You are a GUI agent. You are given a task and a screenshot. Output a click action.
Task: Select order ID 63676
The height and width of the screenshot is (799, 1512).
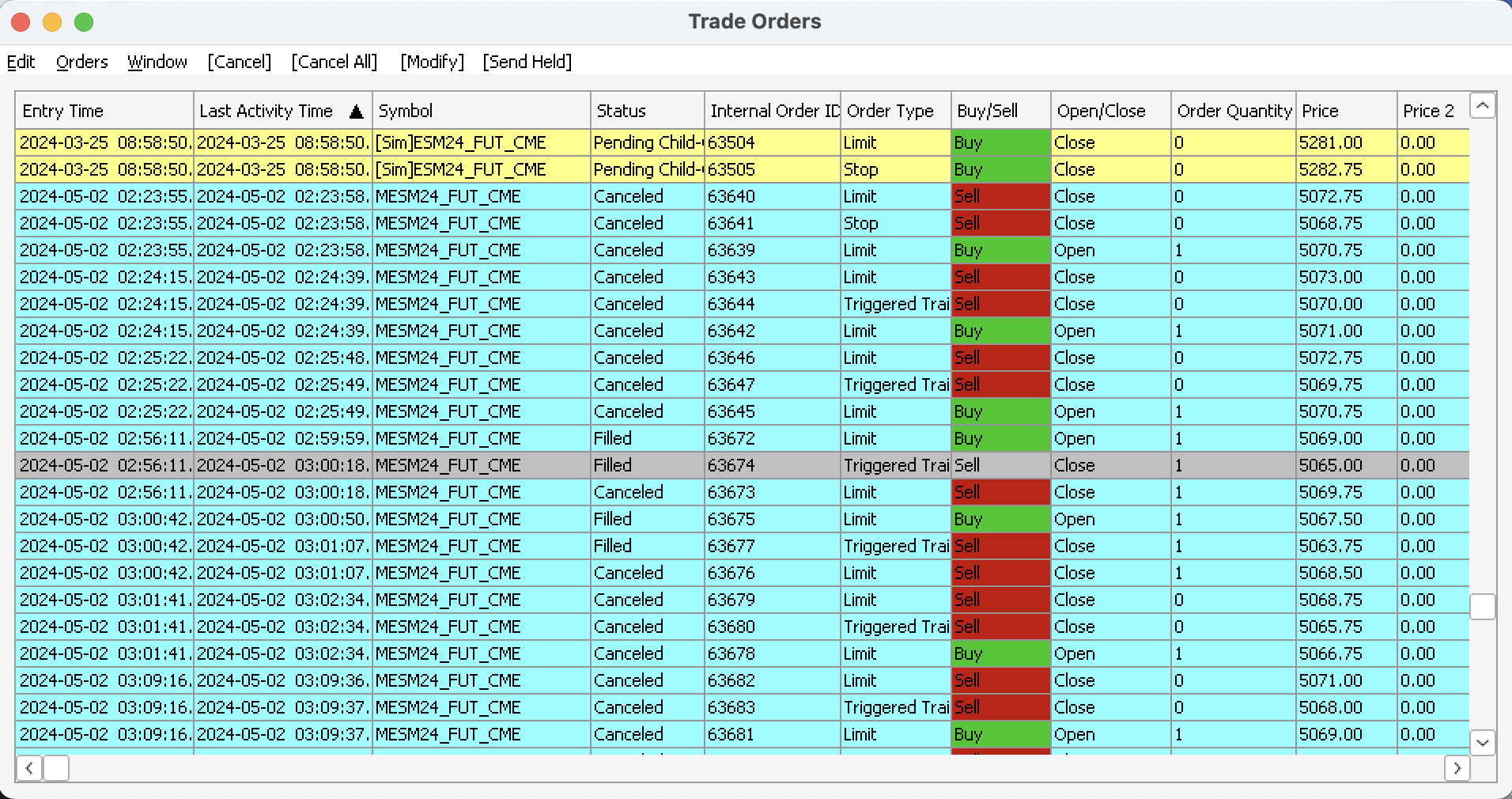click(743, 573)
